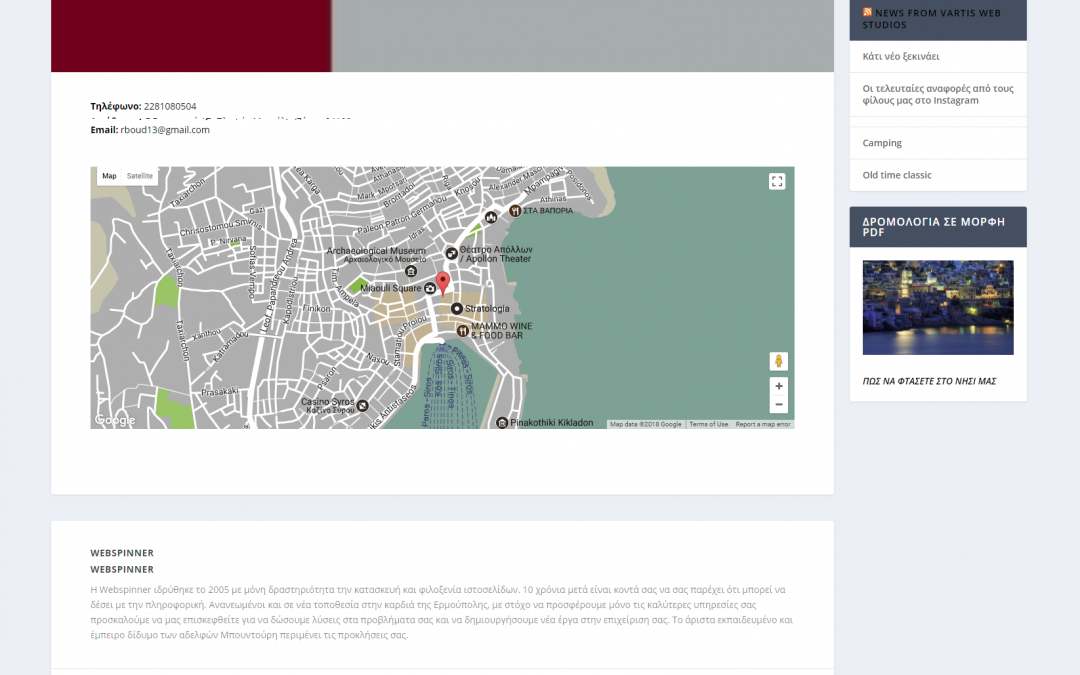Screen dimensions: 1080x675
Task: Click the red location pin marker
Action: pyautogui.click(x=443, y=283)
